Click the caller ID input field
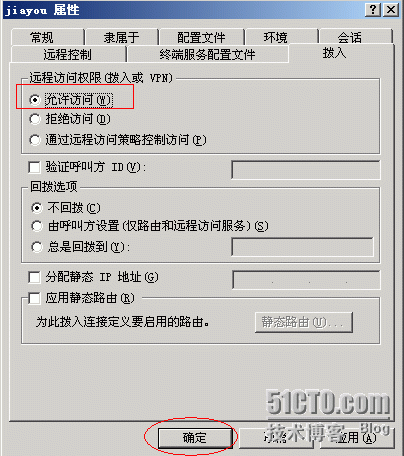This screenshot has height=456, width=404. (x=306, y=170)
